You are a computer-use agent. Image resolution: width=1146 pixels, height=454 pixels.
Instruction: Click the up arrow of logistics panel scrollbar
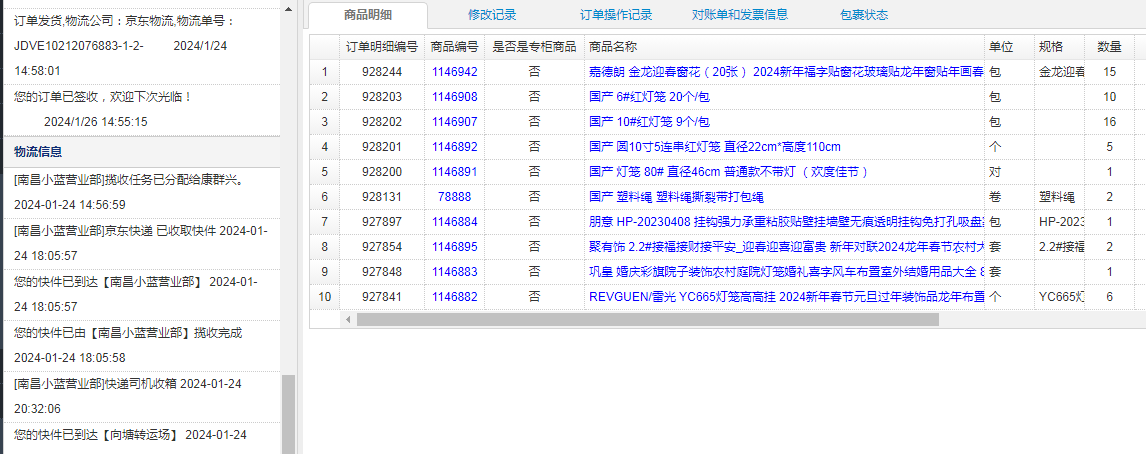(288, 9)
